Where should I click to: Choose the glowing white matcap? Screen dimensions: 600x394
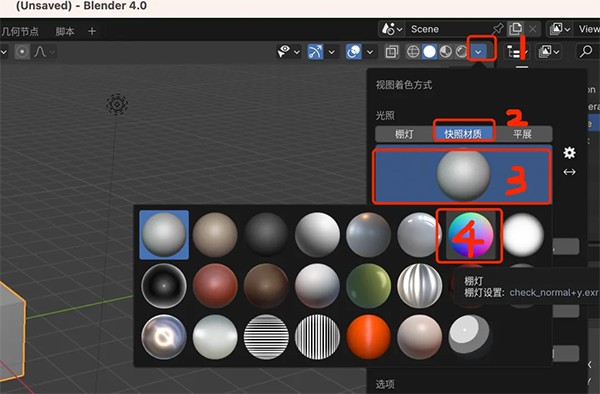pos(522,234)
